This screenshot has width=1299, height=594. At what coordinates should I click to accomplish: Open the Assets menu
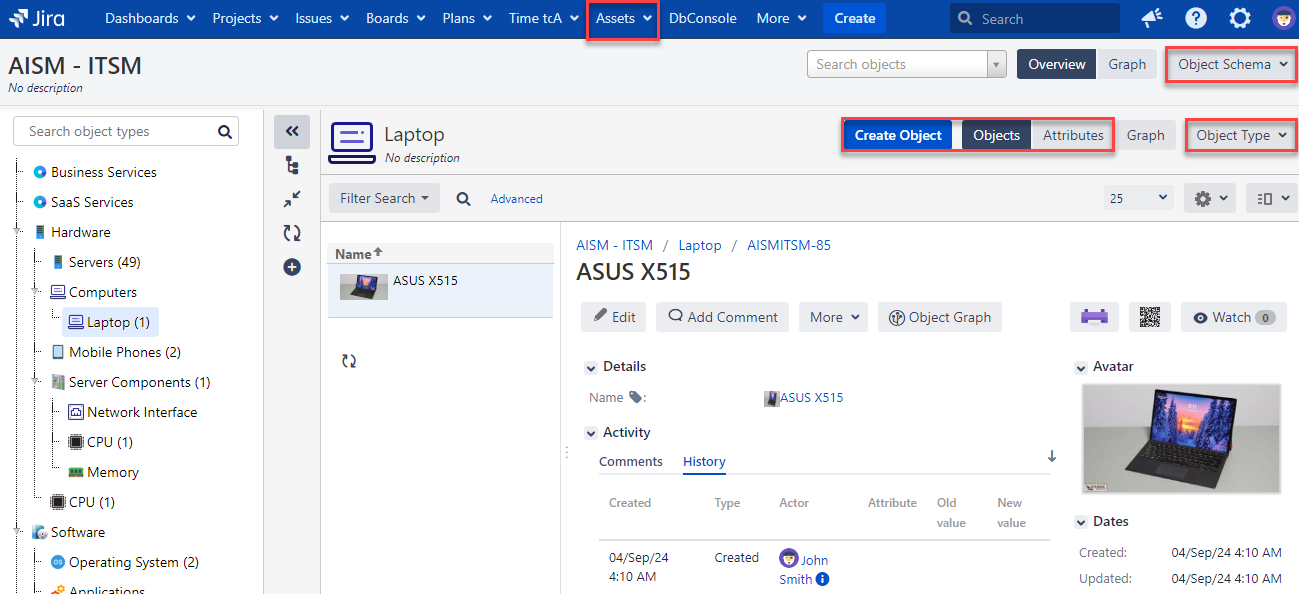click(624, 18)
